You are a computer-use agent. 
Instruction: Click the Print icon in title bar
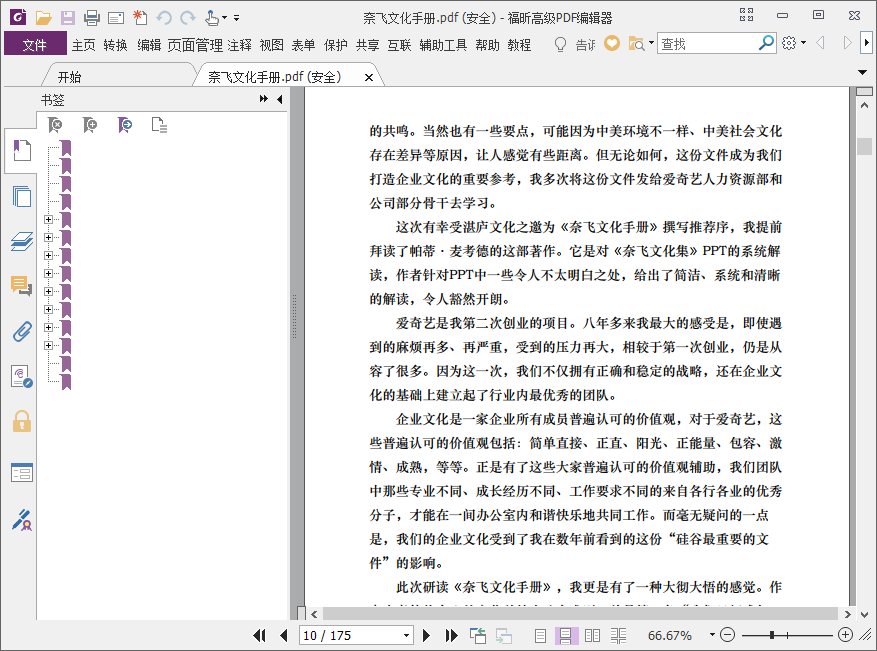tap(92, 18)
